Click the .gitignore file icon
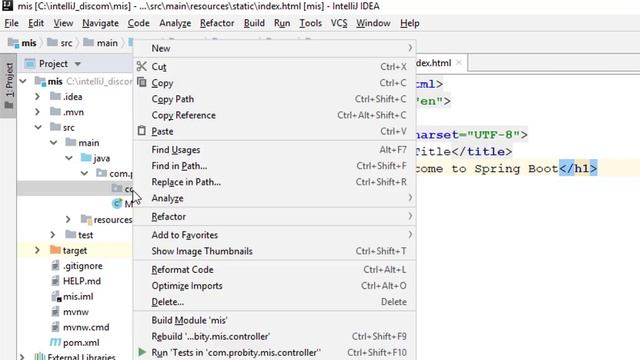This screenshot has width=640, height=360. [56, 265]
